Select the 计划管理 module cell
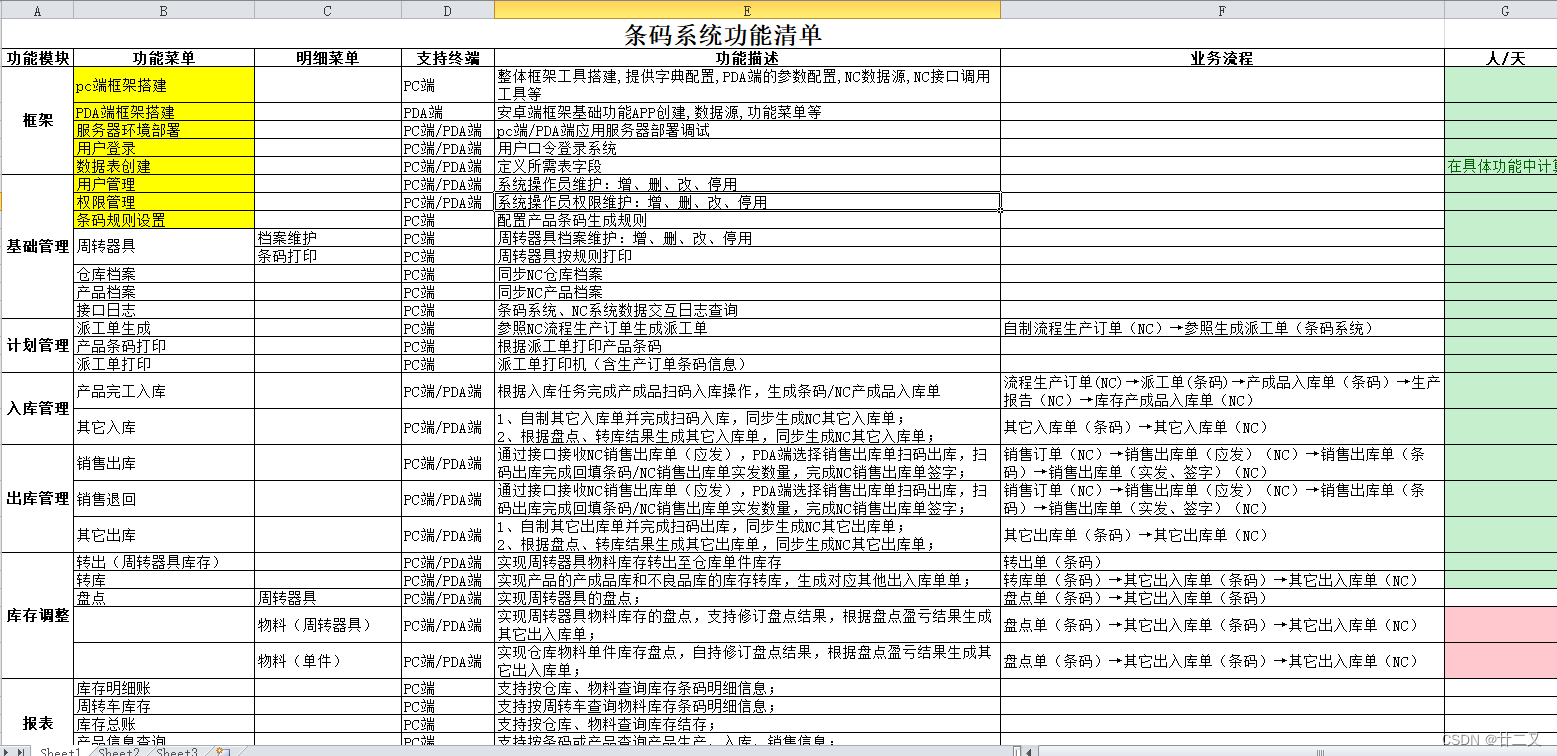The image size is (1557, 756). tap(37, 346)
